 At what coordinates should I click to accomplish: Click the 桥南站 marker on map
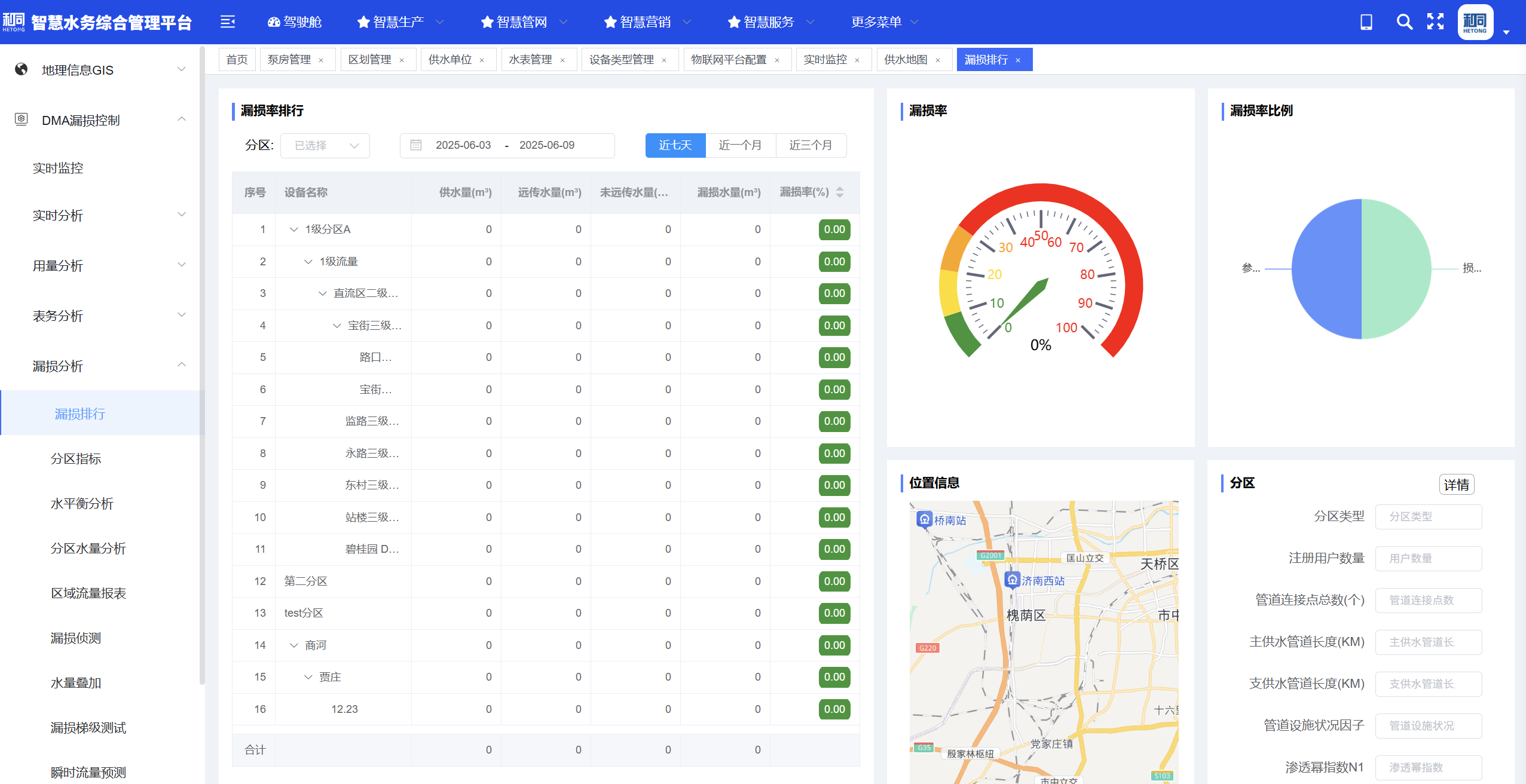pyautogui.click(x=925, y=520)
